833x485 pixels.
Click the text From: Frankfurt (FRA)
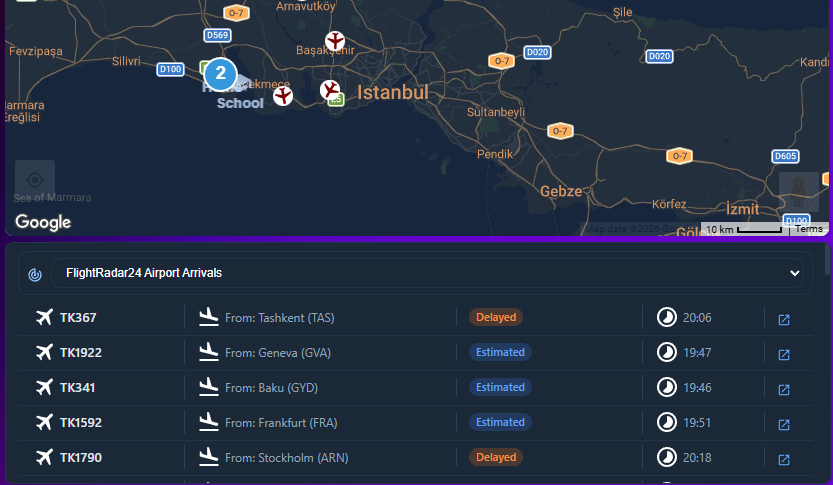coord(281,423)
